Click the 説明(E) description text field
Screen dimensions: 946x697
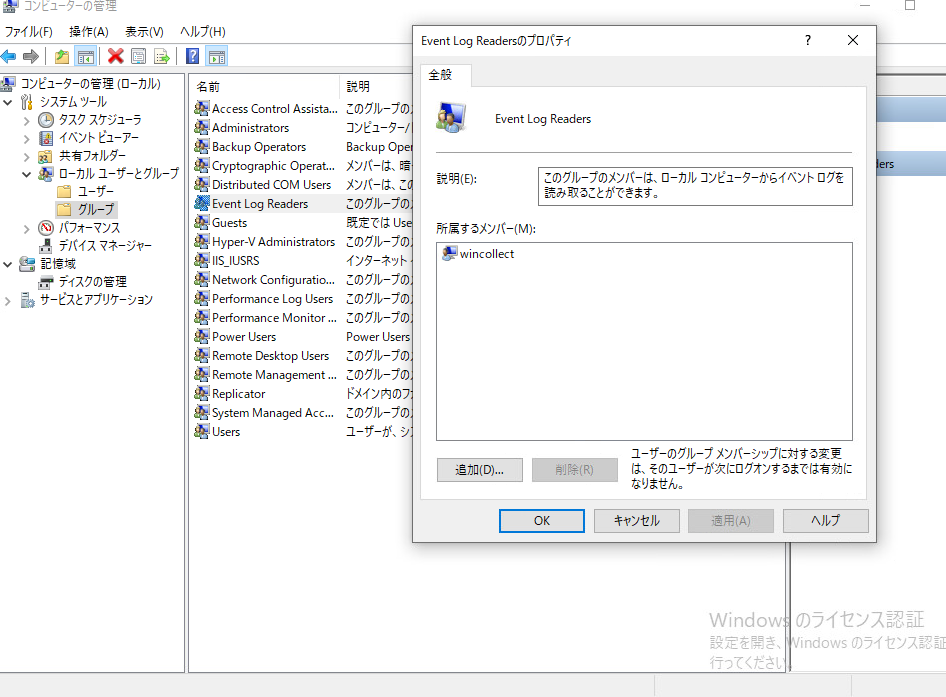(x=695, y=186)
